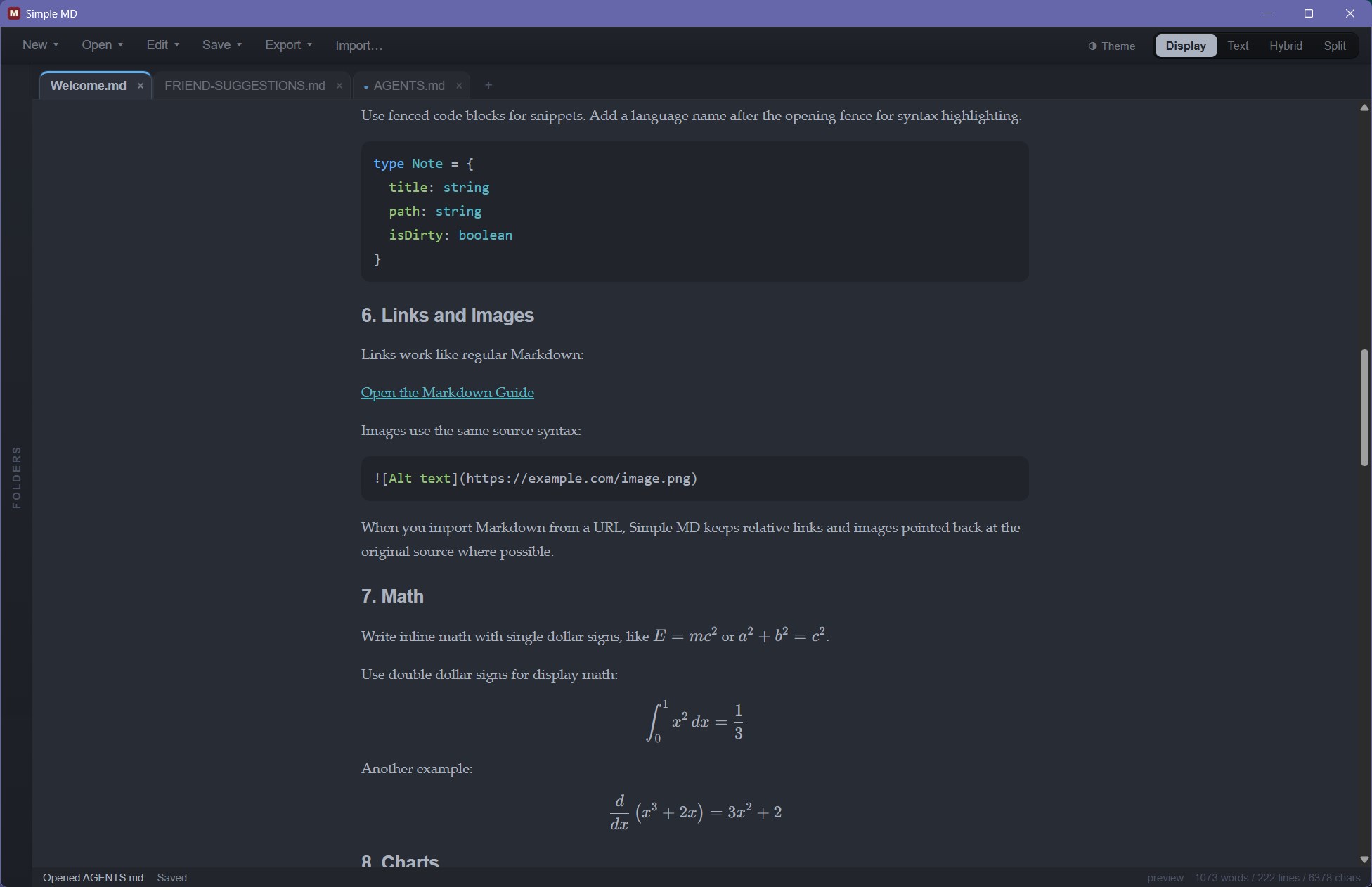Screen dimensions: 1372x887
Task: Expand the Open dropdown menu
Action: tap(102, 45)
